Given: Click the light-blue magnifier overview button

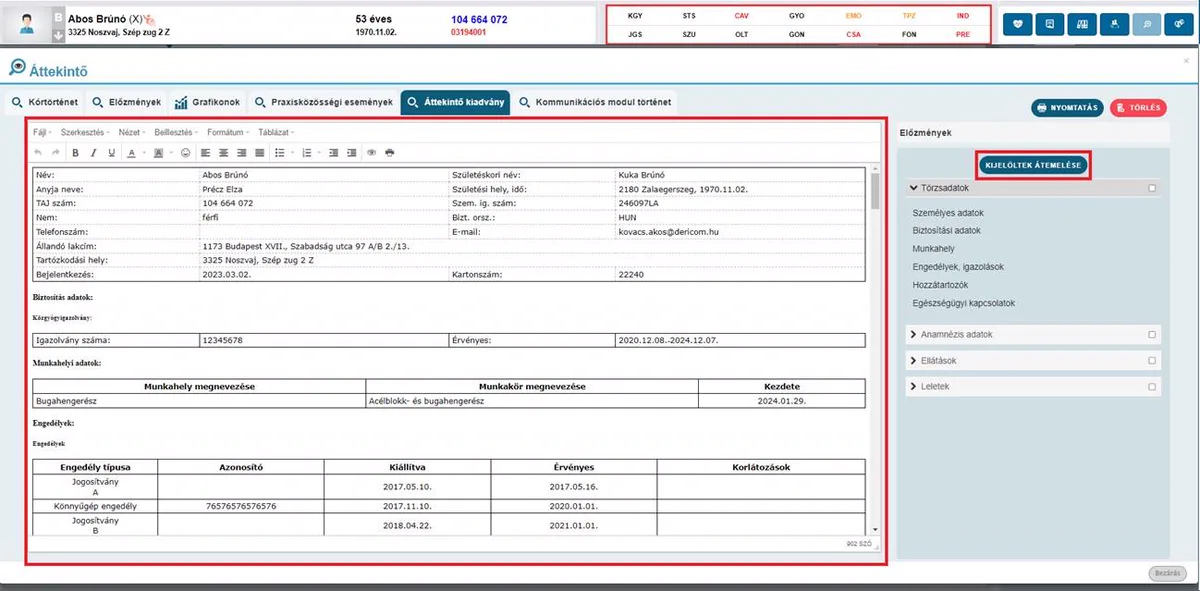Looking at the screenshot, I should click(1147, 23).
